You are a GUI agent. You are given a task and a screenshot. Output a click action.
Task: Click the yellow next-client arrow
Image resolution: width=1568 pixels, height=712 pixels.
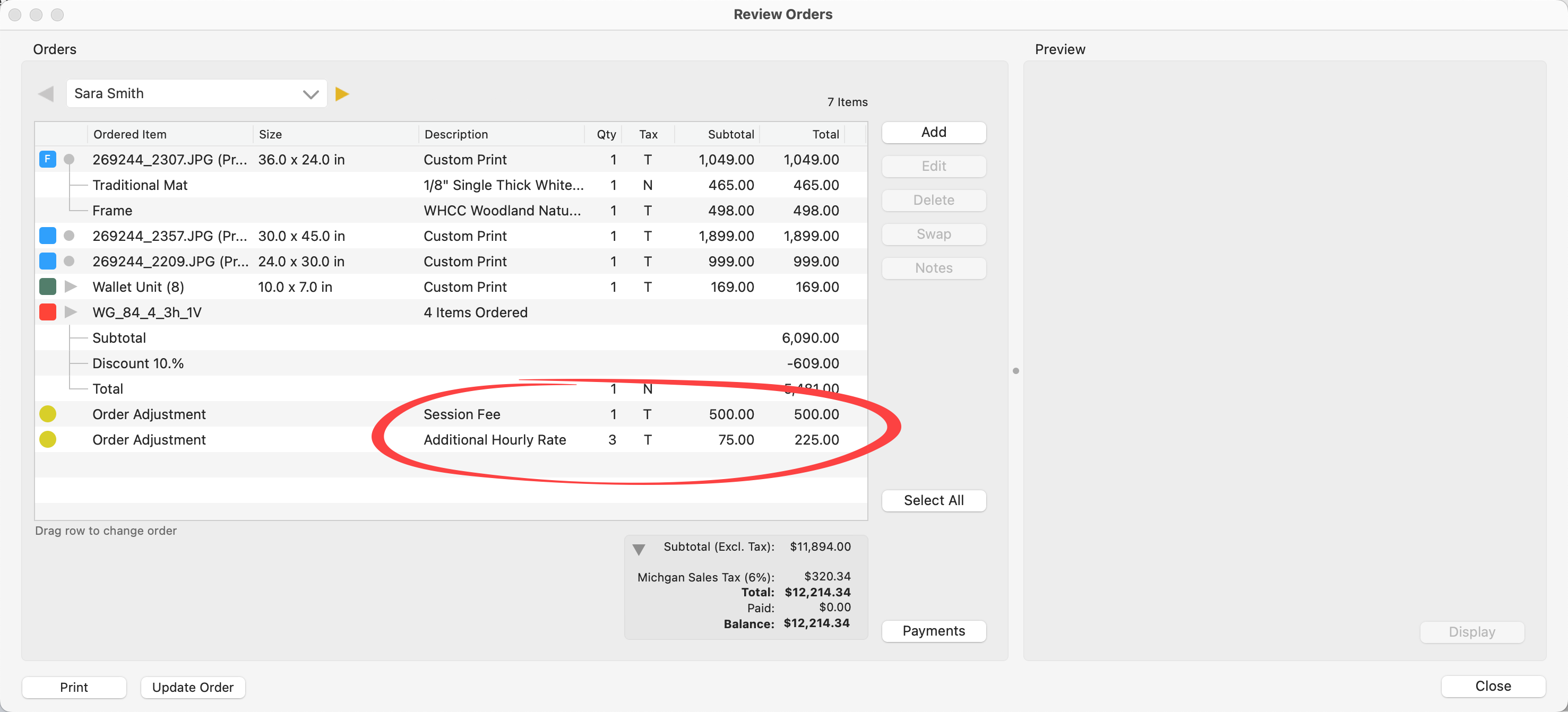pos(342,94)
